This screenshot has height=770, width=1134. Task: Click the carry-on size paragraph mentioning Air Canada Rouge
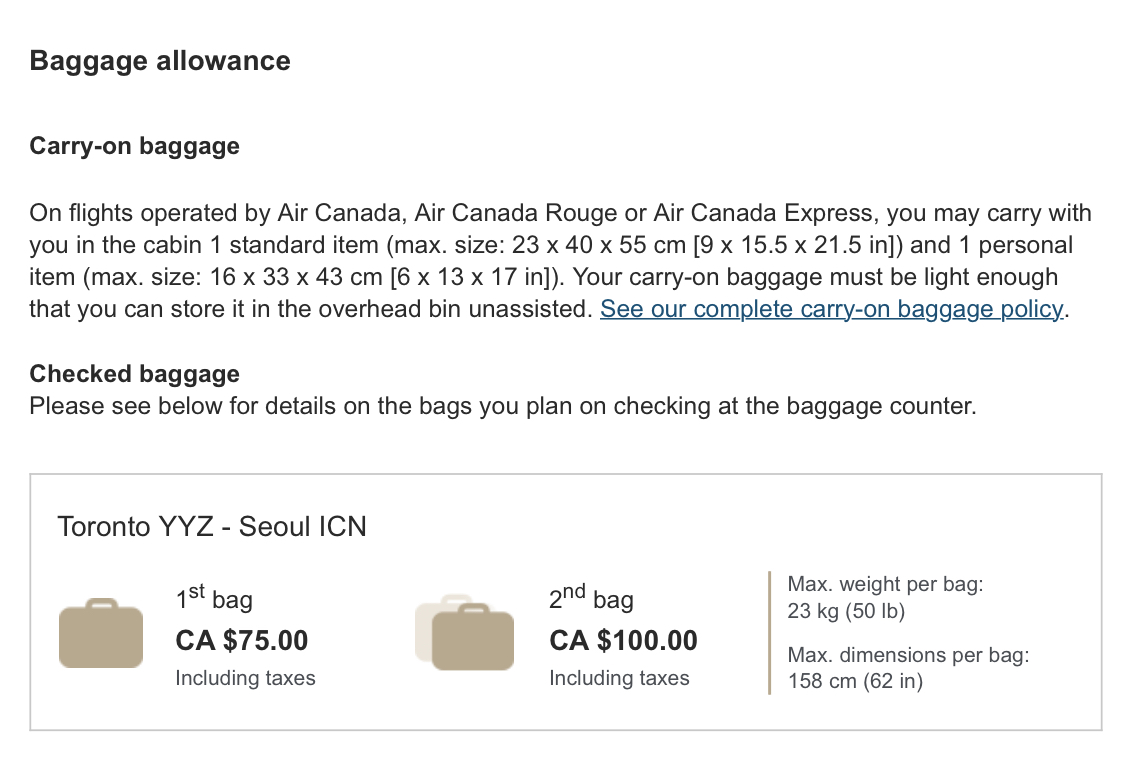[x=560, y=261]
